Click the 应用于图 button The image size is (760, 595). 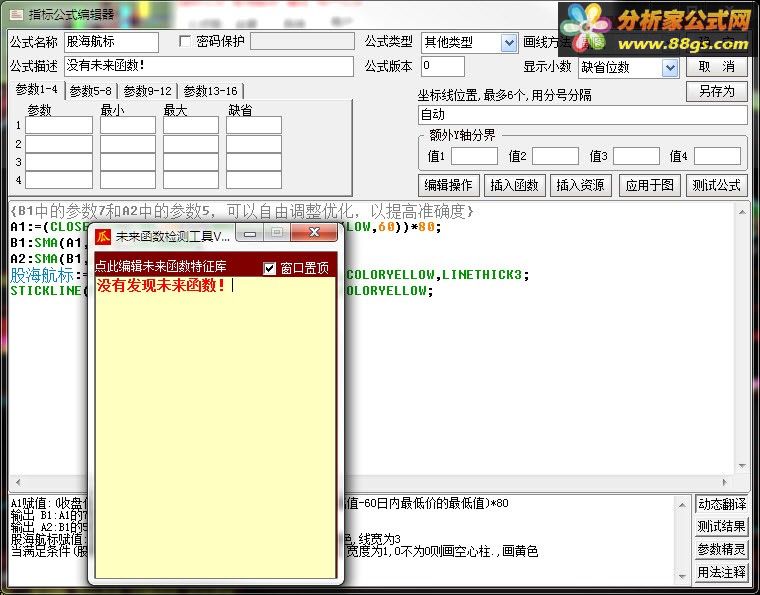point(649,185)
